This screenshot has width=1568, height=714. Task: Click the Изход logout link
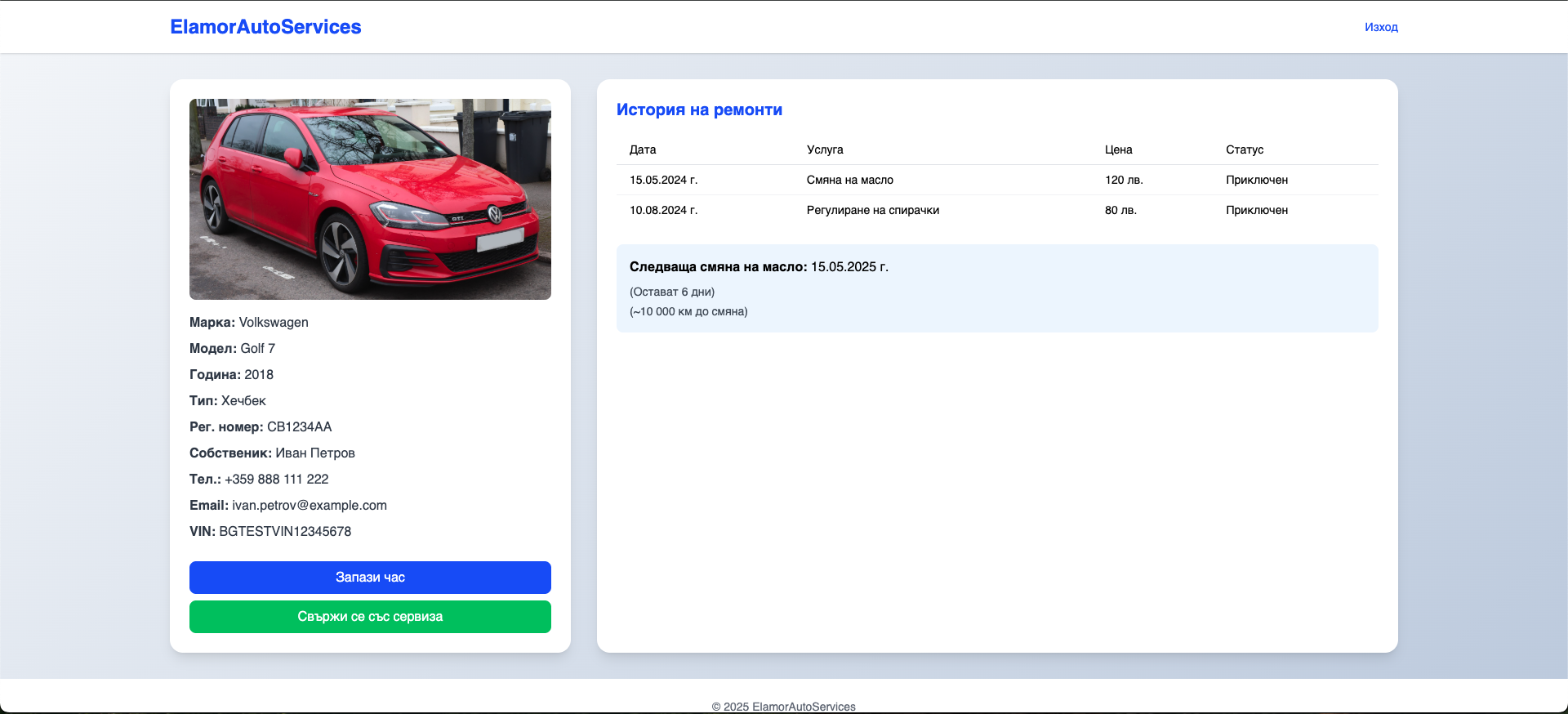pos(1381,27)
